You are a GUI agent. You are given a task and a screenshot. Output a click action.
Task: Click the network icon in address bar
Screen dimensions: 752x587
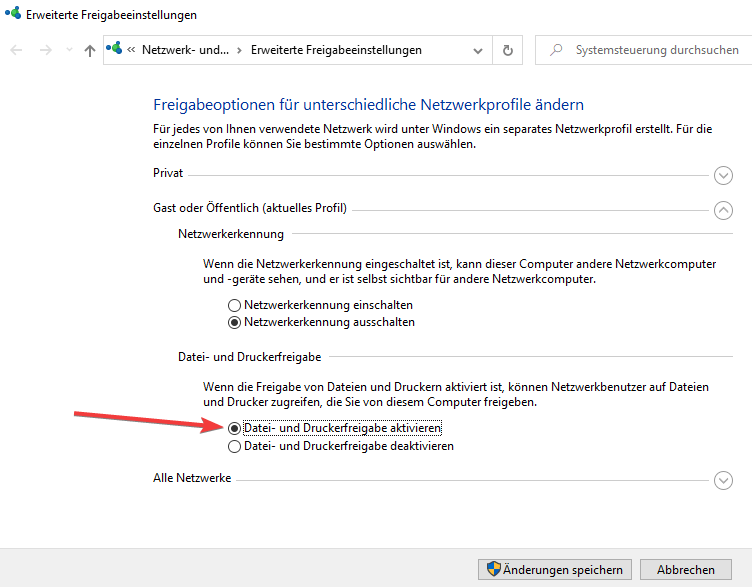click(x=114, y=48)
